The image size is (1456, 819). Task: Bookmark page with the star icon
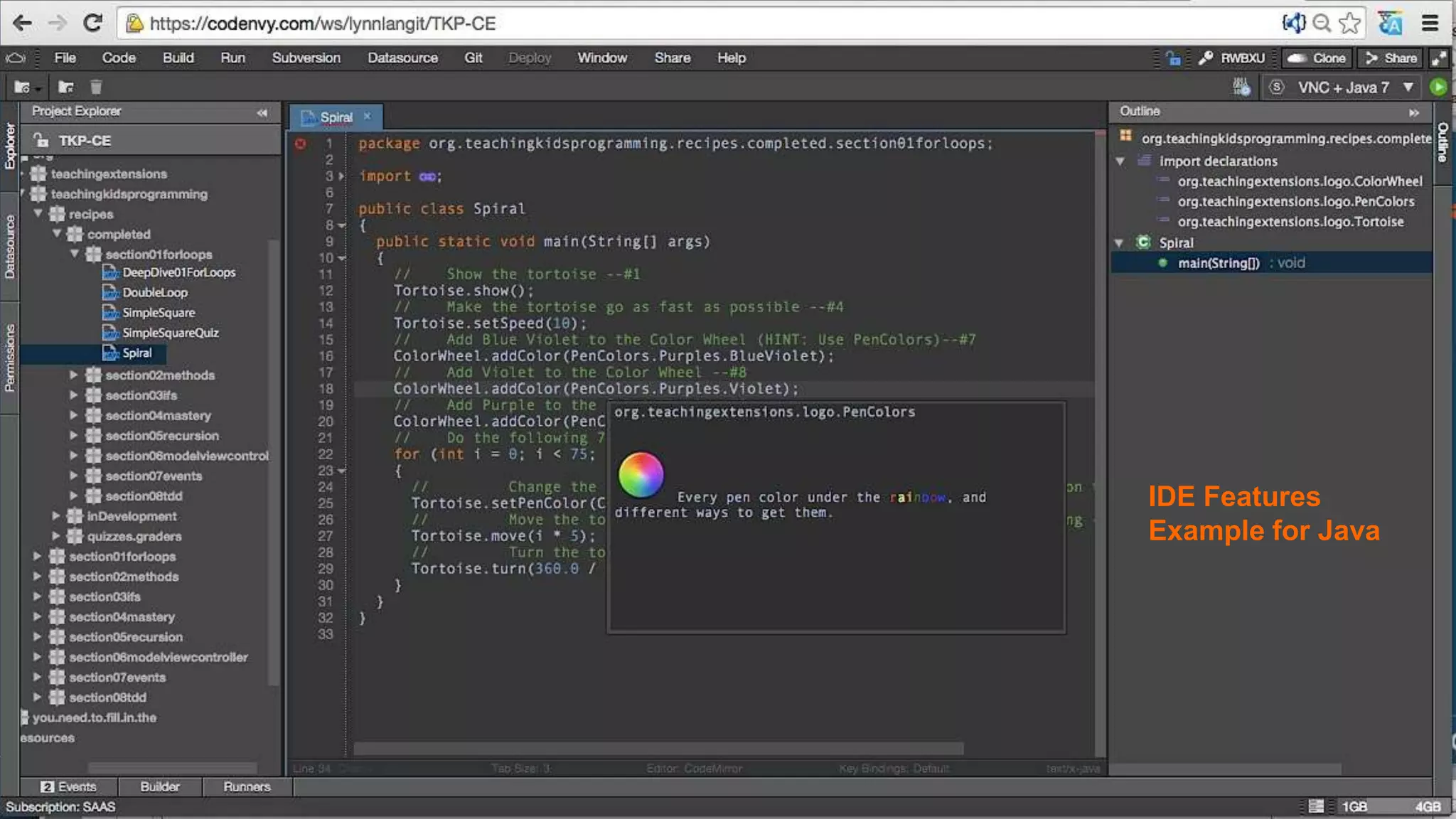pyautogui.click(x=1349, y=23)
